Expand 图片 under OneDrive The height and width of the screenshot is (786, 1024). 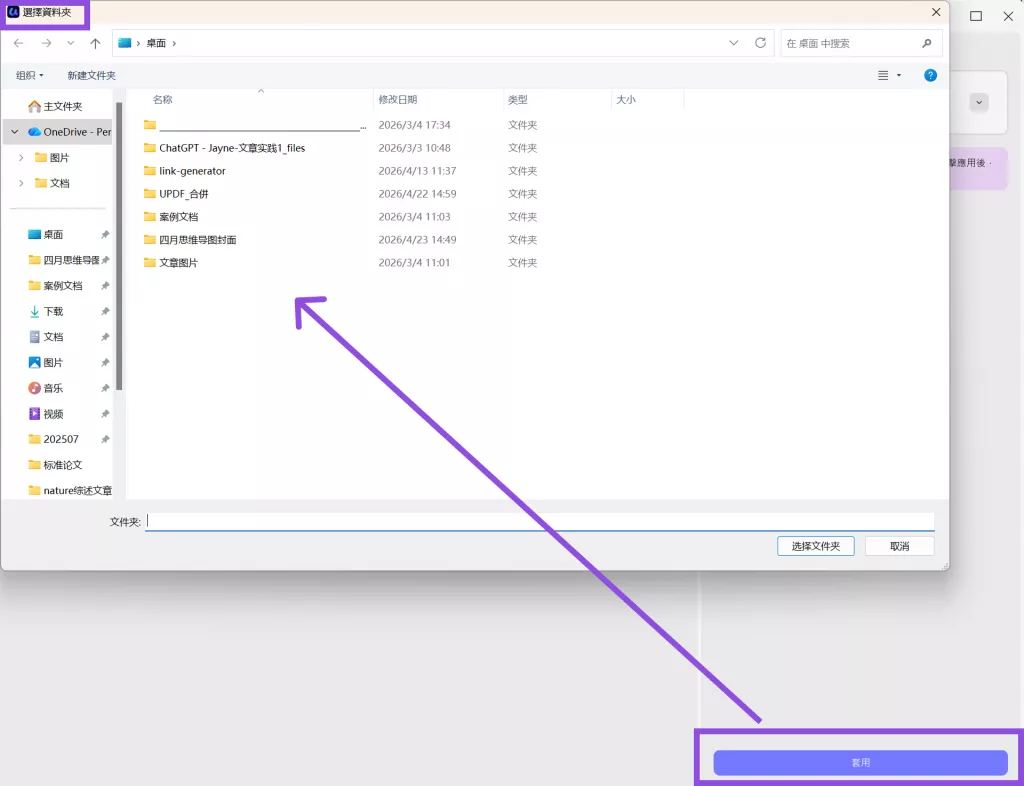coord(21,157)
